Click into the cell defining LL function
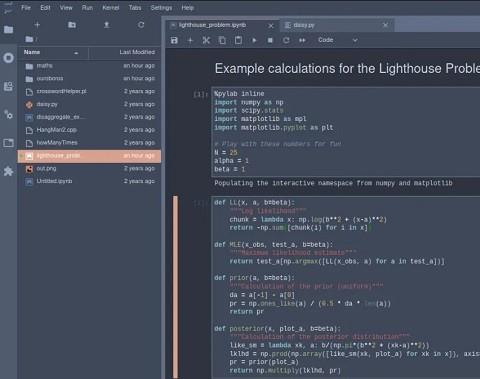The width and height of the screenshot is (480, 379). pos(346,287)
